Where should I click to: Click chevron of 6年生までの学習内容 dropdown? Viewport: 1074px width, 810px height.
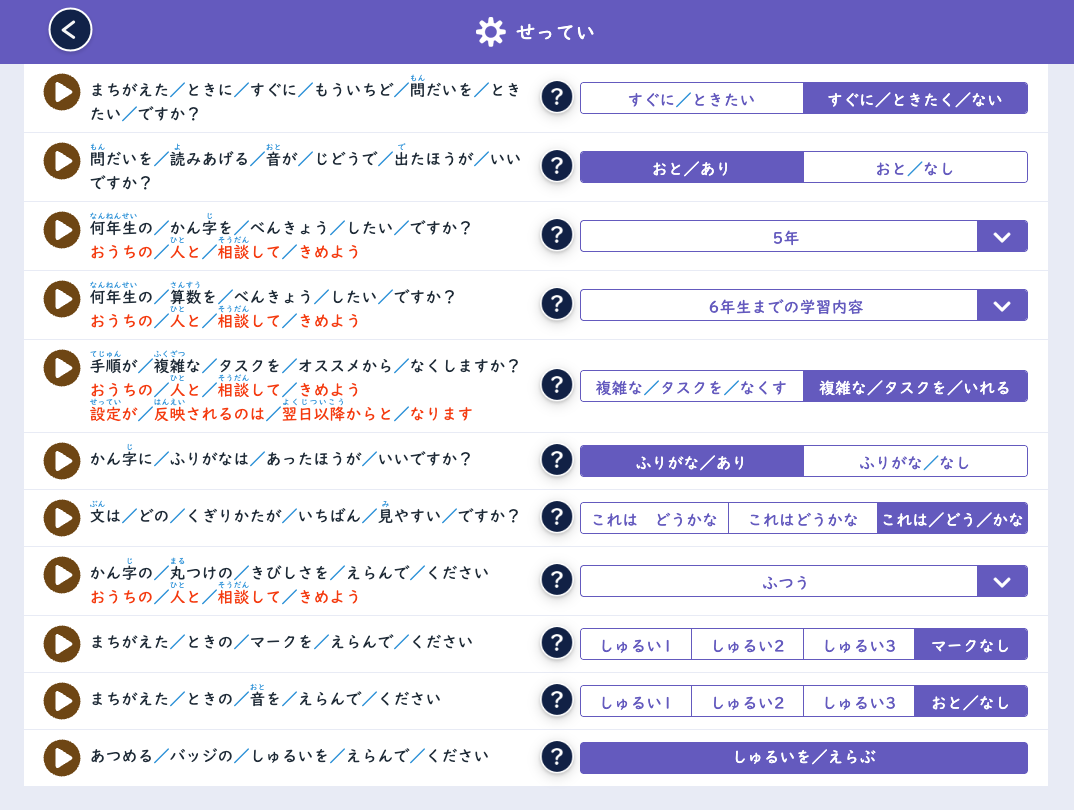tap(1002, 305)
